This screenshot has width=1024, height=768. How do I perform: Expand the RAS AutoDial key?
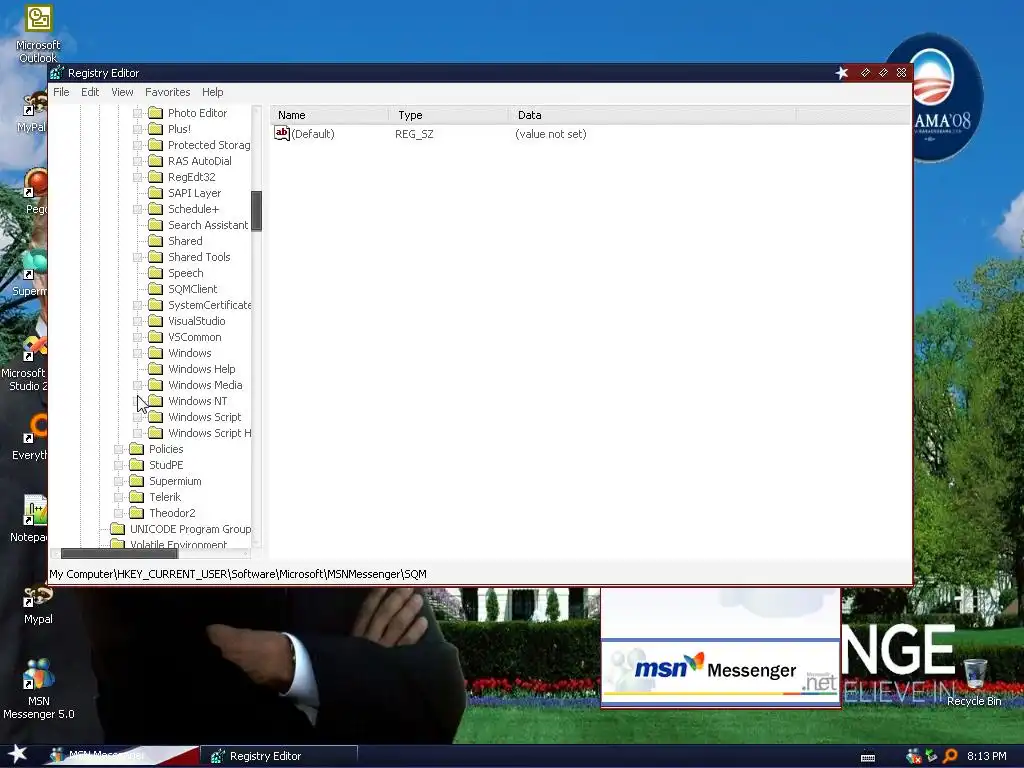137,161
